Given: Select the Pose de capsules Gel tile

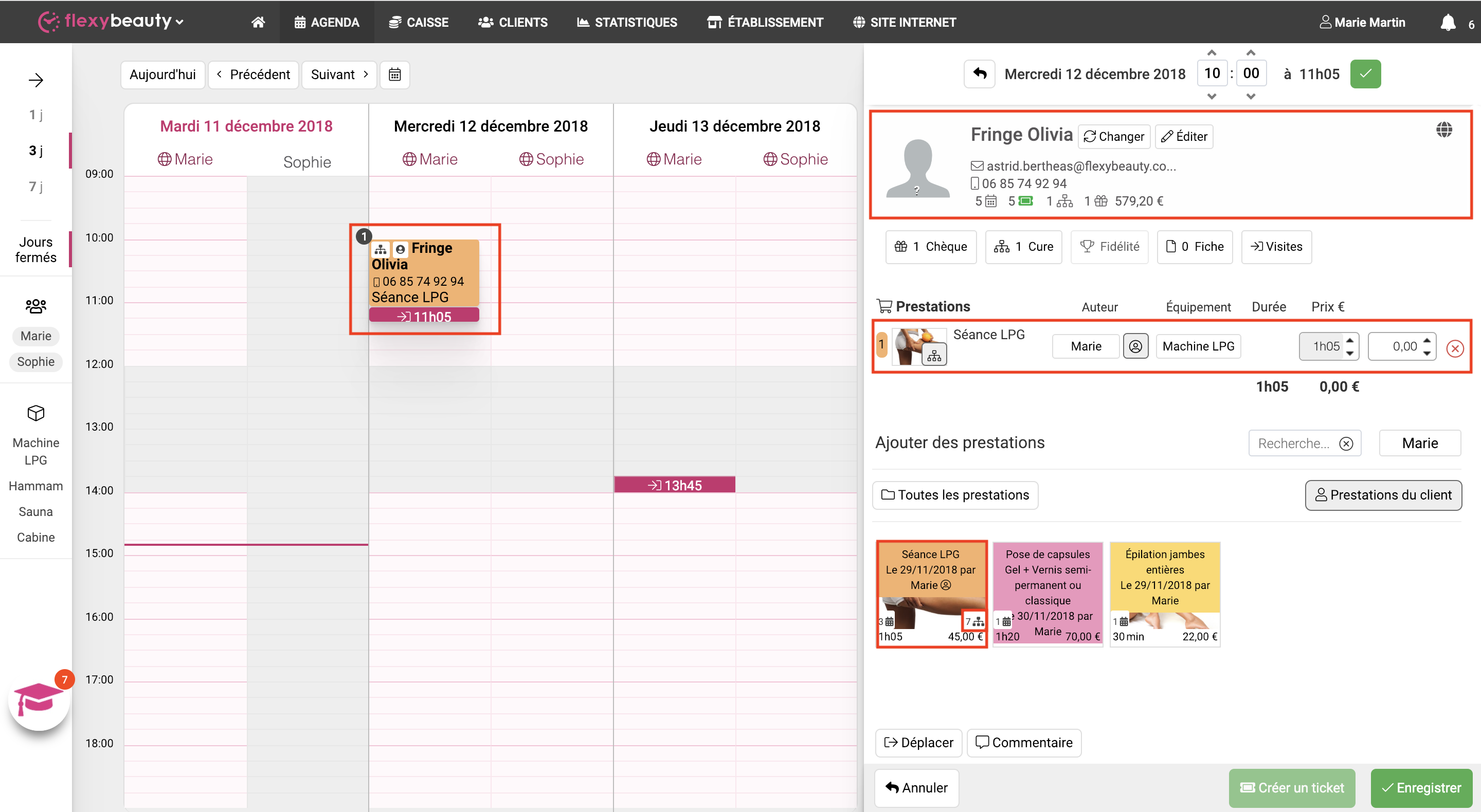Looking at the screenshot, I should pyautogui.click(x=1047, y=594).
